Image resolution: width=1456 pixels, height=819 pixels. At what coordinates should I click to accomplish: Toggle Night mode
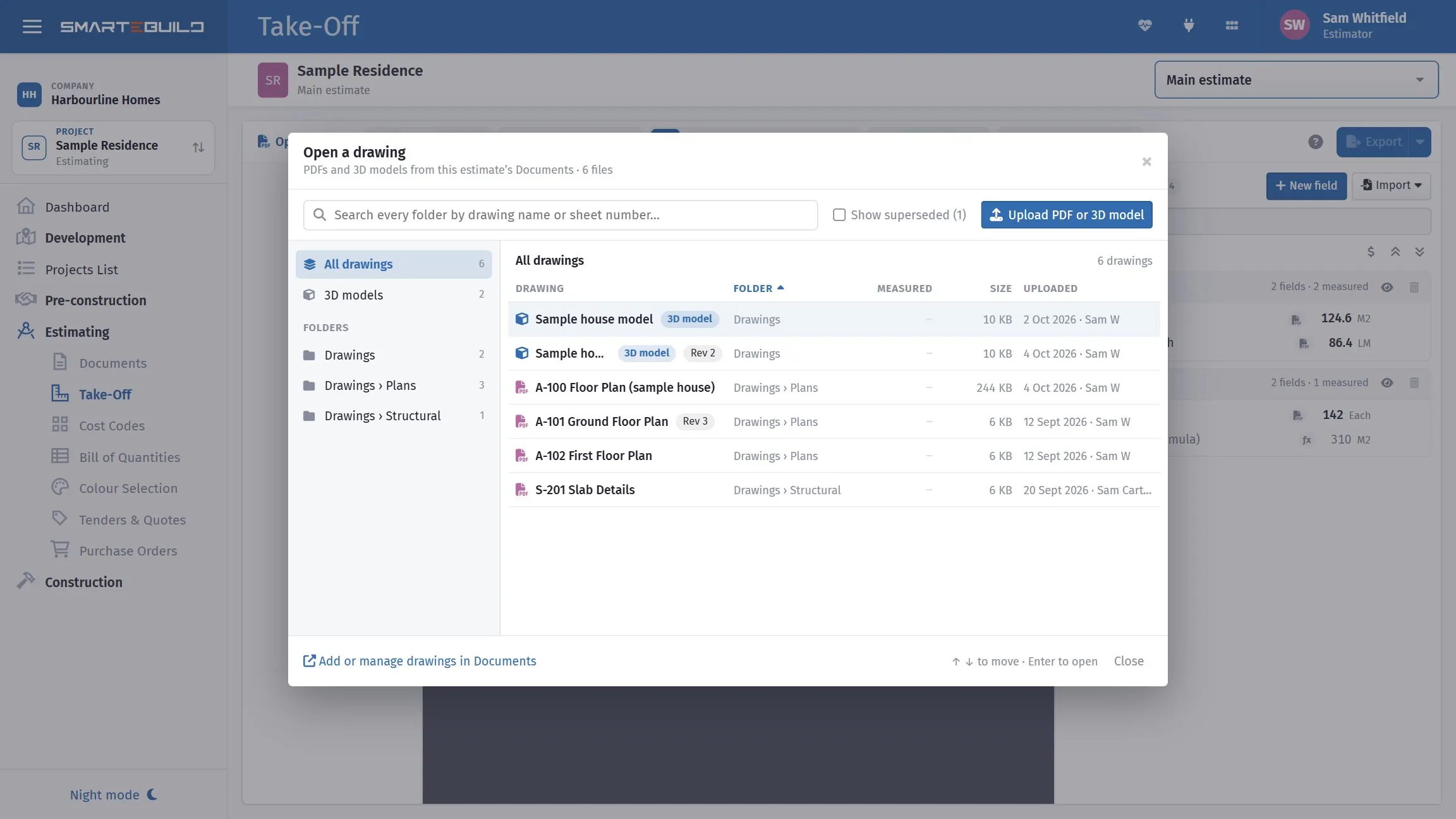[x=114, y=794]
